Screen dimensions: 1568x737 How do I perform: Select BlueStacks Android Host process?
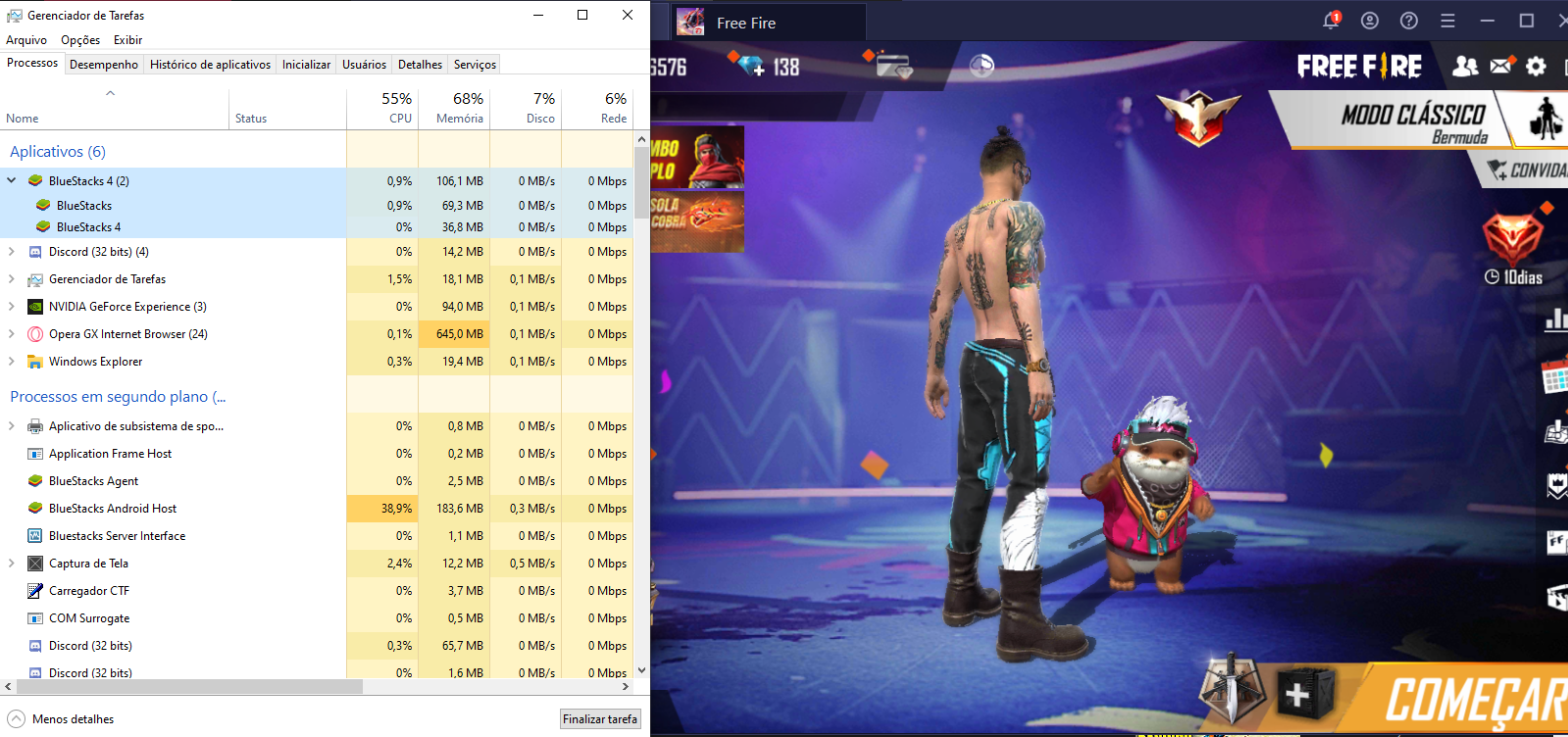tap(317, 509)
